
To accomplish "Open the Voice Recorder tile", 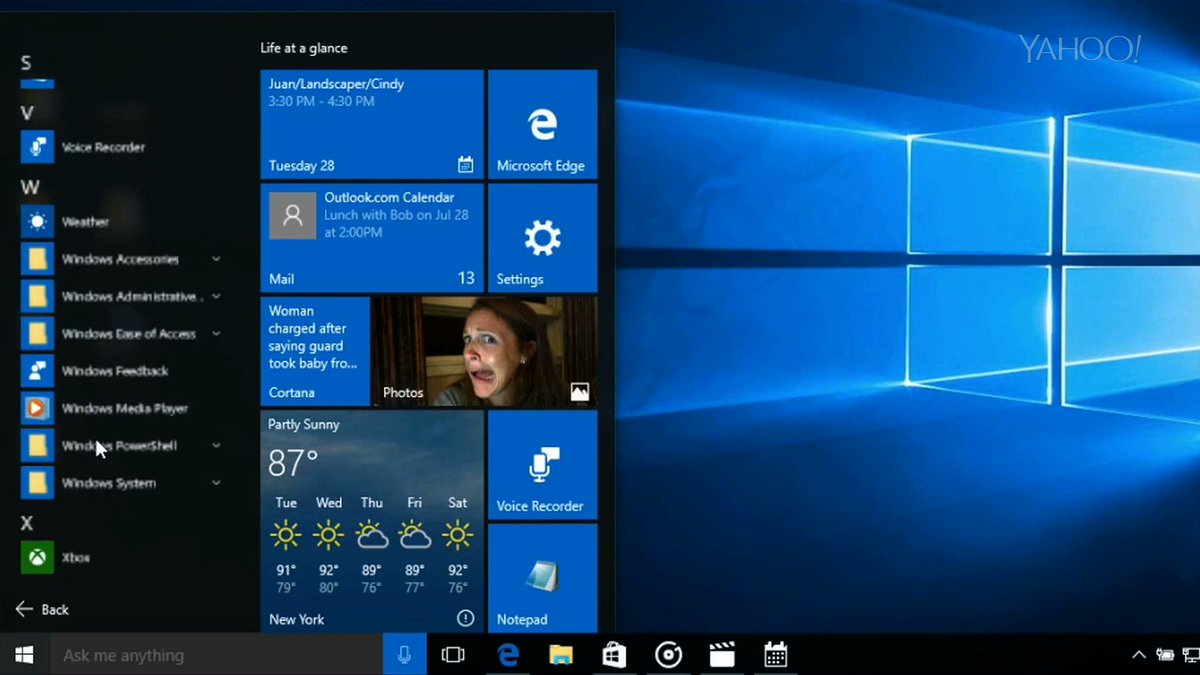I will [542, 465].
